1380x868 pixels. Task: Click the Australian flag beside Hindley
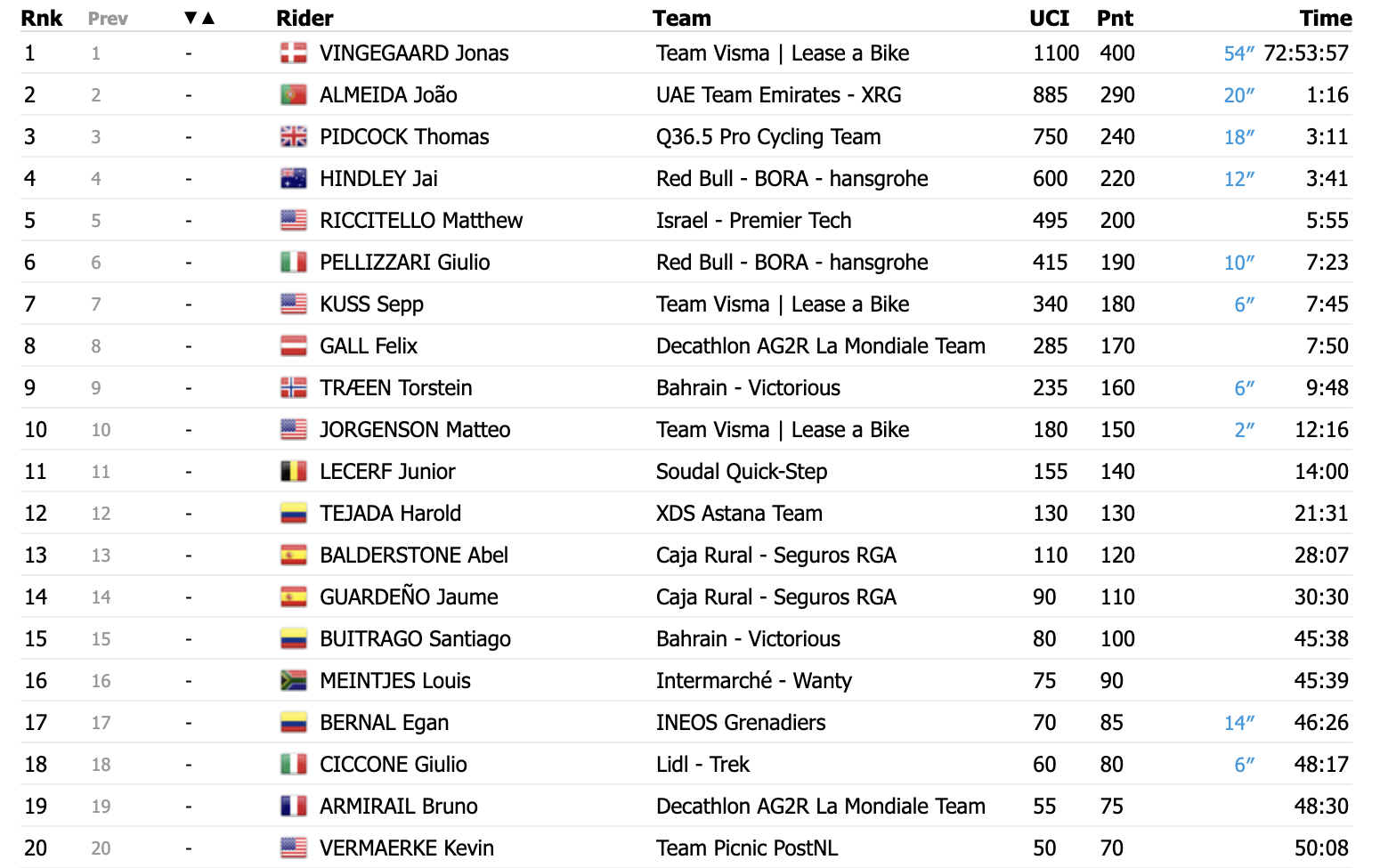coord(293,179)
